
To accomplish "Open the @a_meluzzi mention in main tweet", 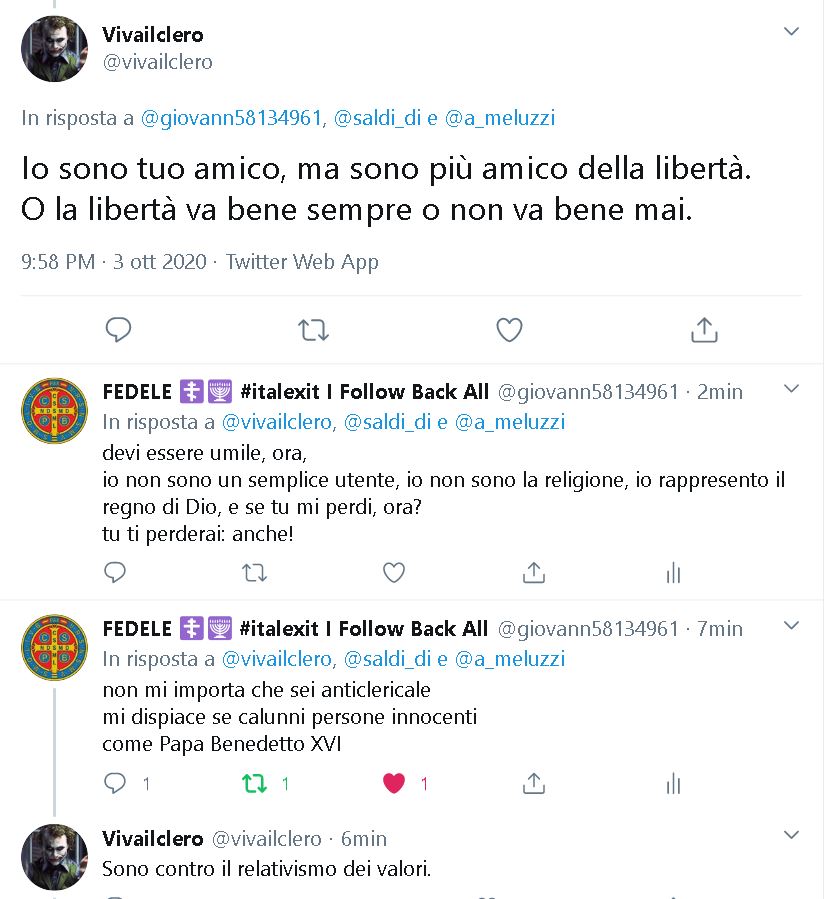I will tap(500, 118).
